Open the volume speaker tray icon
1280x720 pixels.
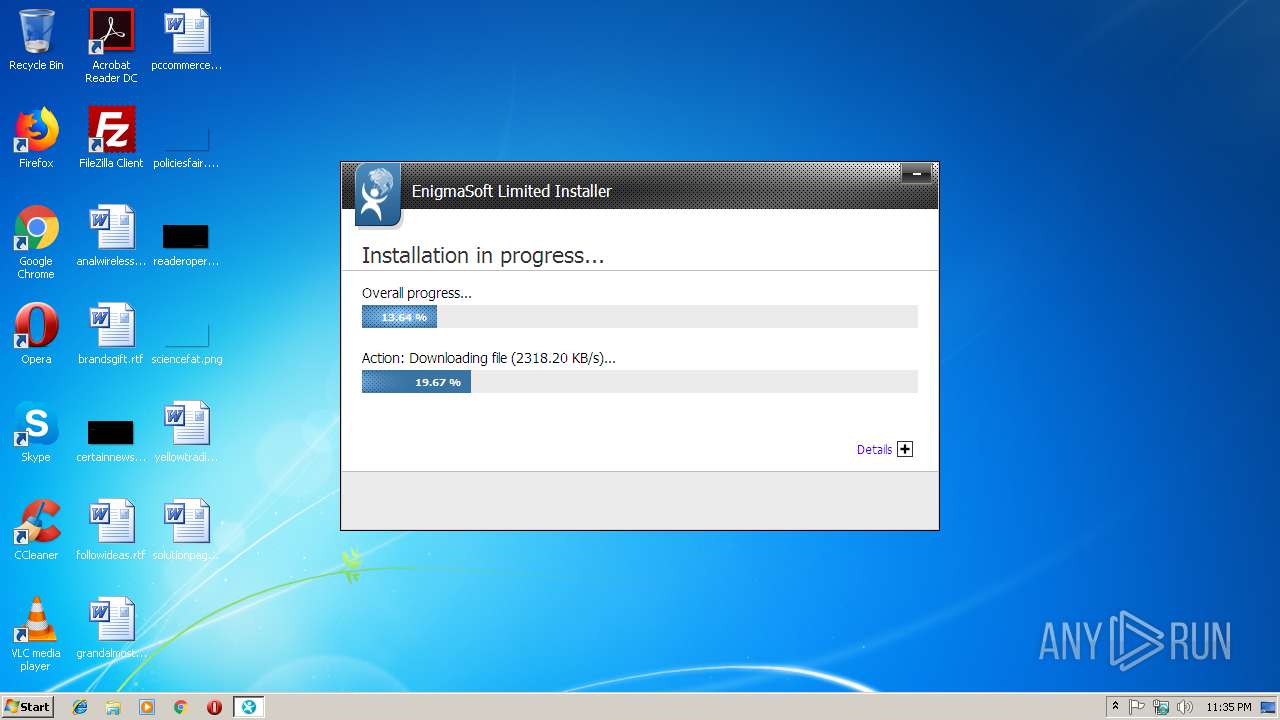pyautogui.click(x=1185, y=707)
